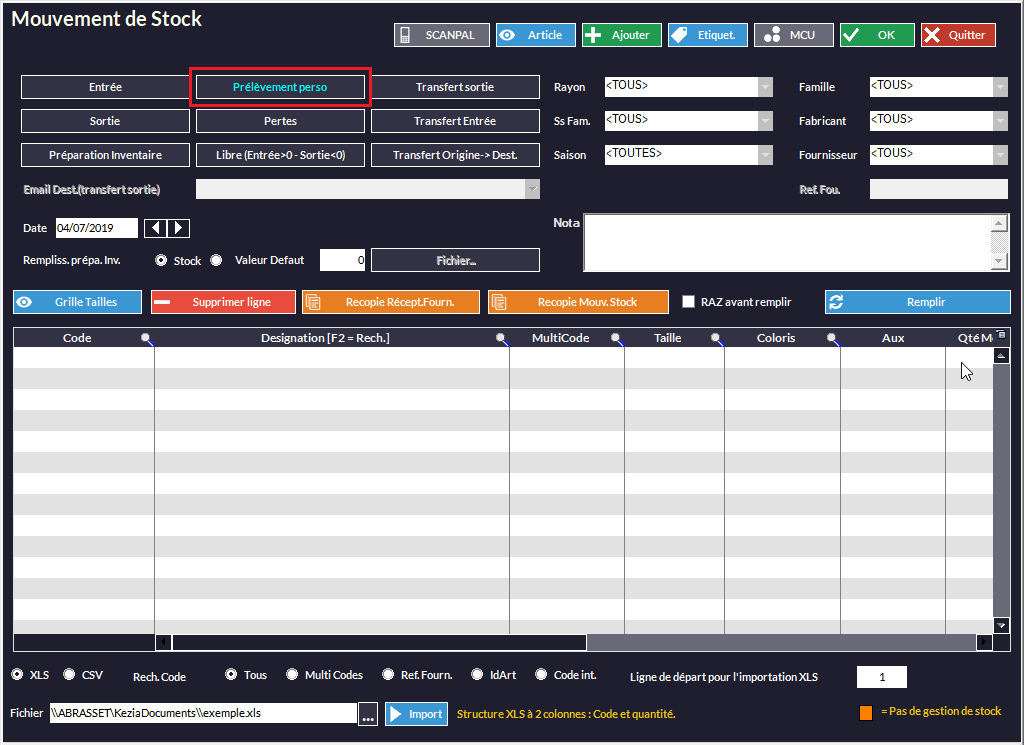
Task: Click the SCANPAL device button
Action: (441, 35)
